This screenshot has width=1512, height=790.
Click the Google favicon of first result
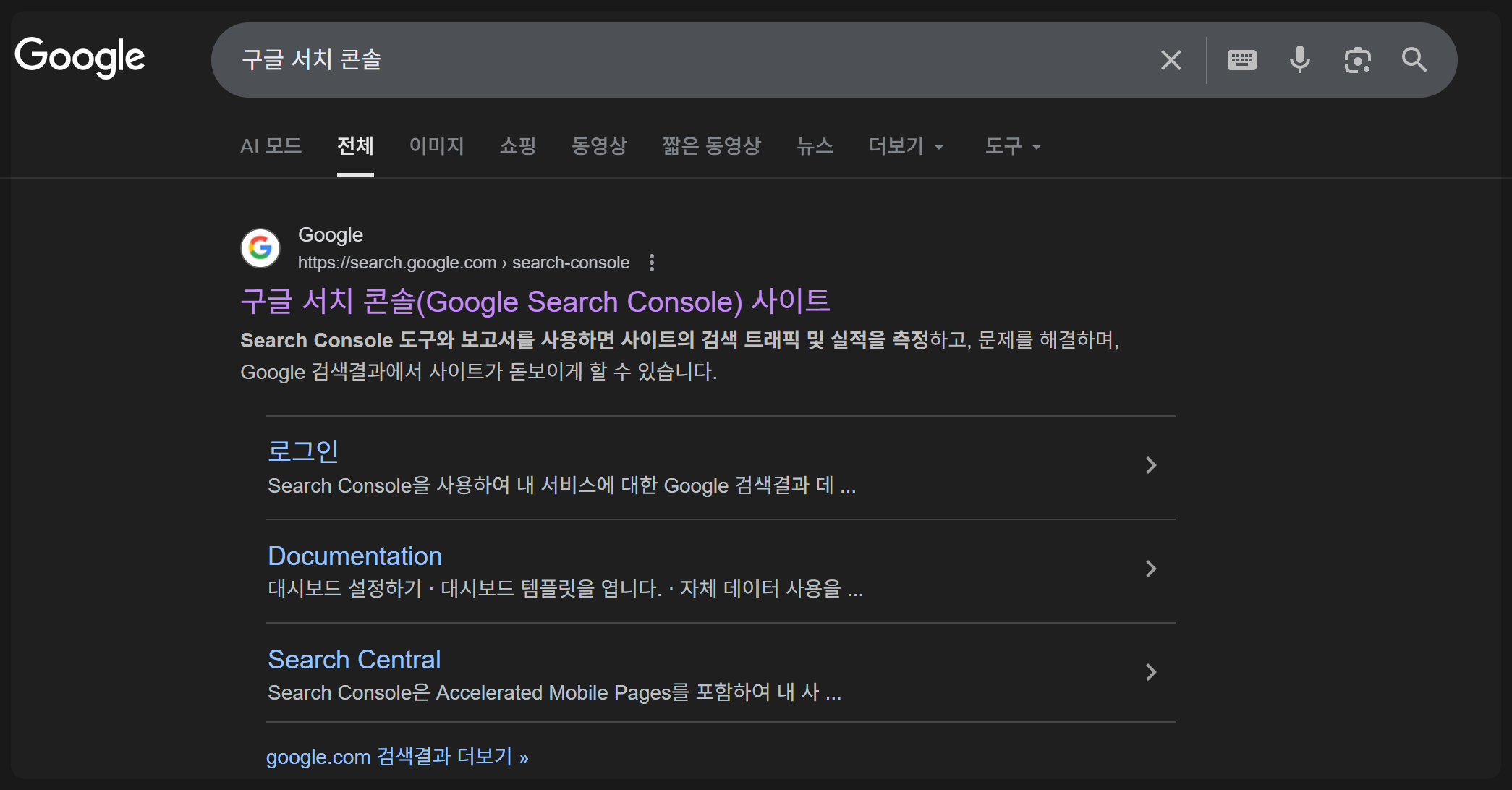pyautogui.click(x=260, y=248)
